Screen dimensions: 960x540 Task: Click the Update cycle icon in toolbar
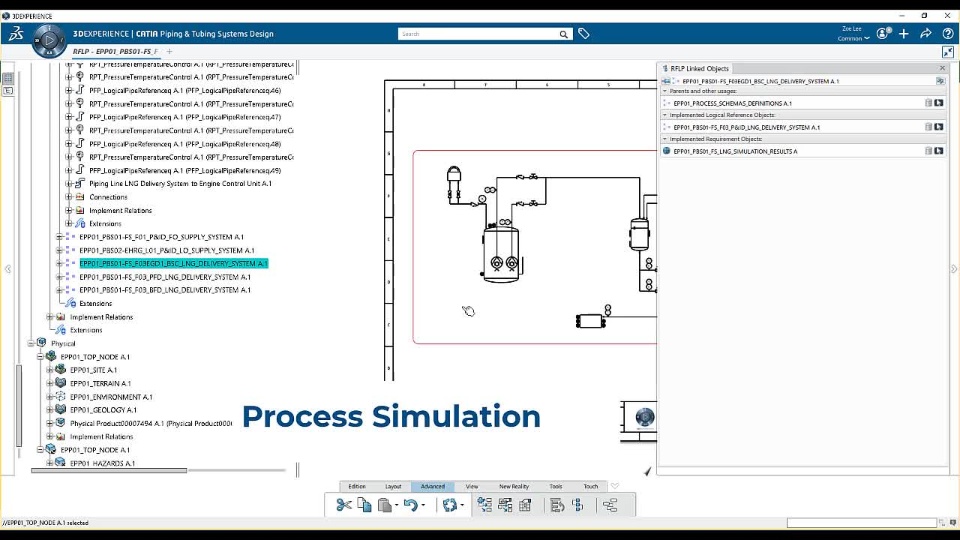pyautogui.click(x=449, y=505)
